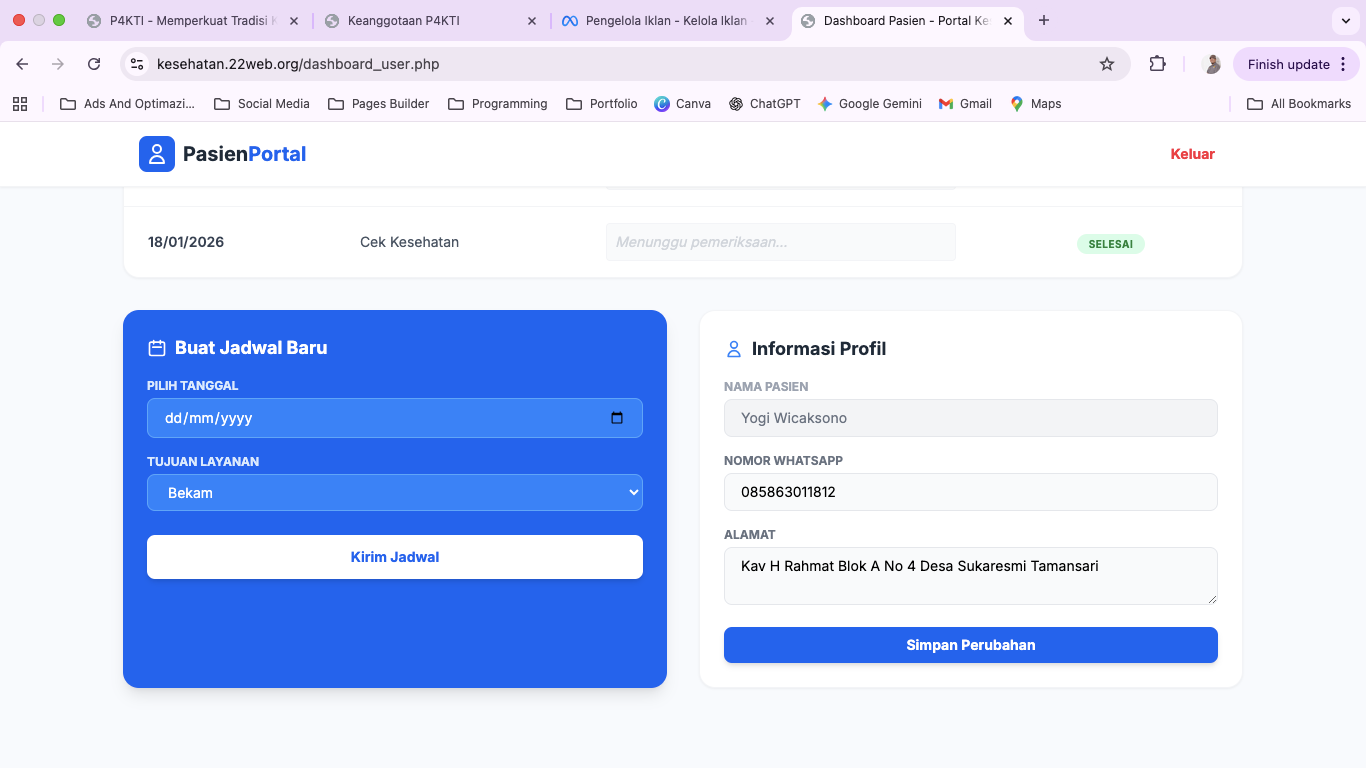The image size is (1366, 768).
Task: Click the PasienPortal logo icon
Action: [157, 154]
